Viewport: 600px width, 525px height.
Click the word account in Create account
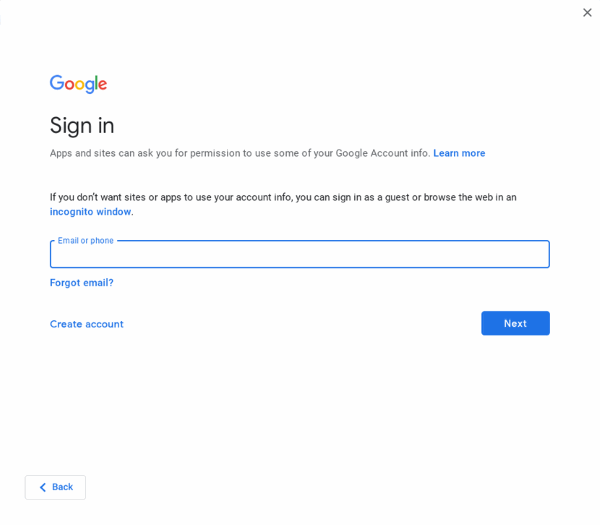pos(104,324)
